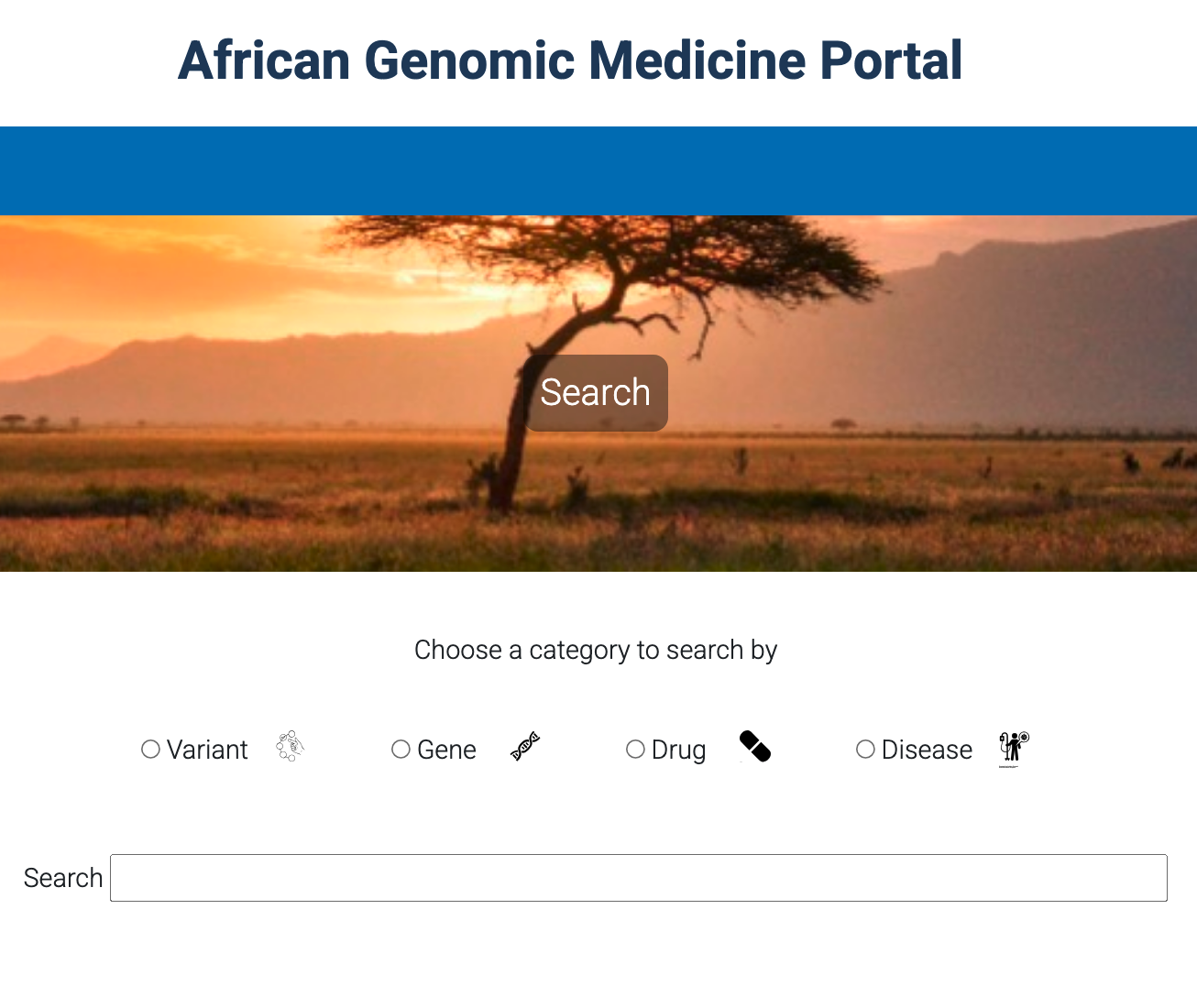This screenshot has width=1197, height=1008.
Task: Click the African Genomic Medicine Portal heading
Action: point(570,61)
